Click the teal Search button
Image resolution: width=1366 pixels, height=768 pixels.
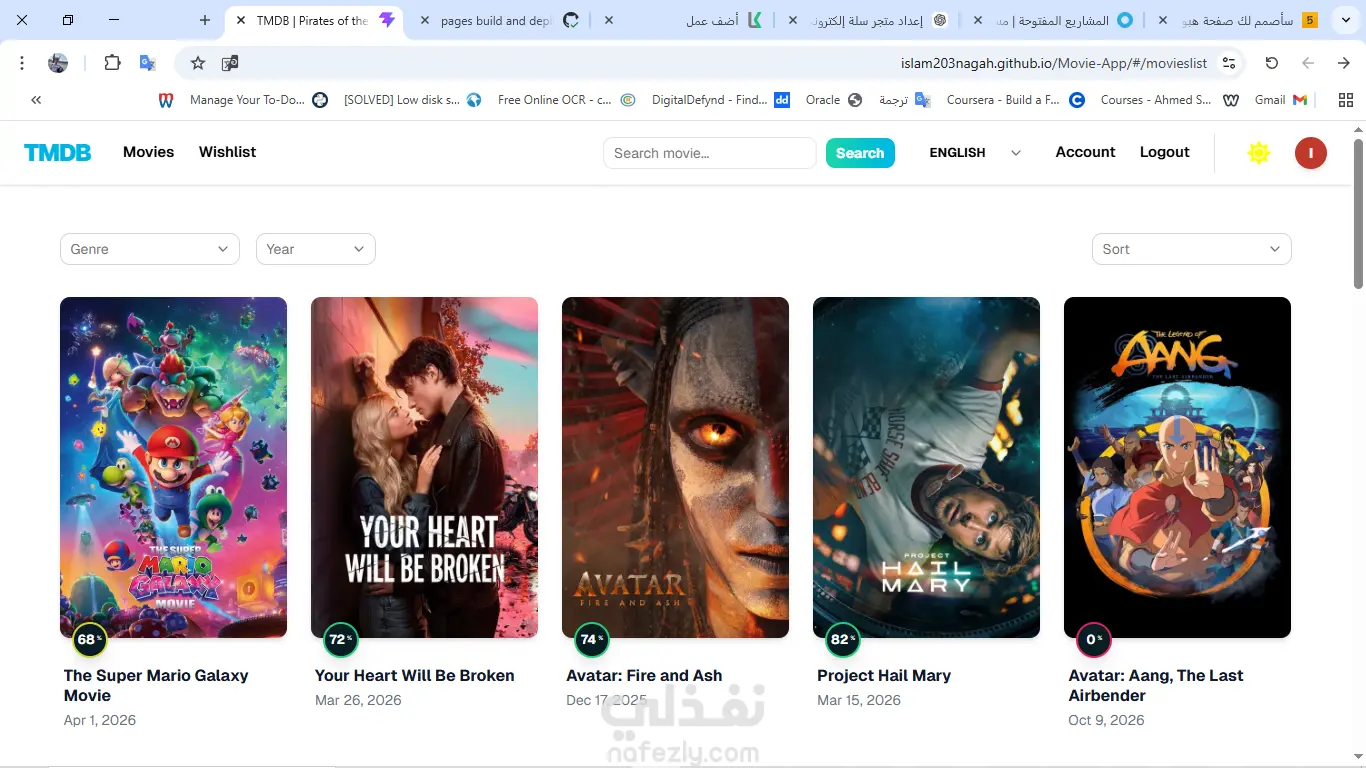[860, 153]
